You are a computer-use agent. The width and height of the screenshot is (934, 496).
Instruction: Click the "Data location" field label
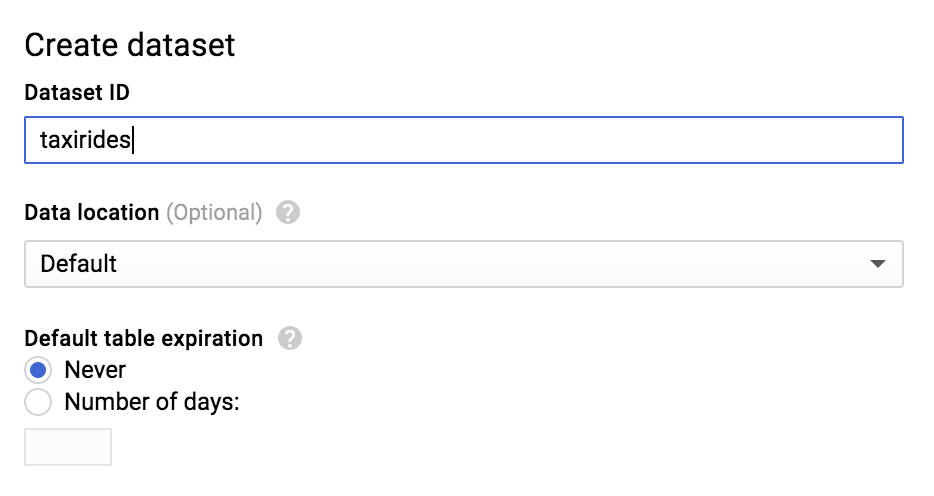click(91, 213)
